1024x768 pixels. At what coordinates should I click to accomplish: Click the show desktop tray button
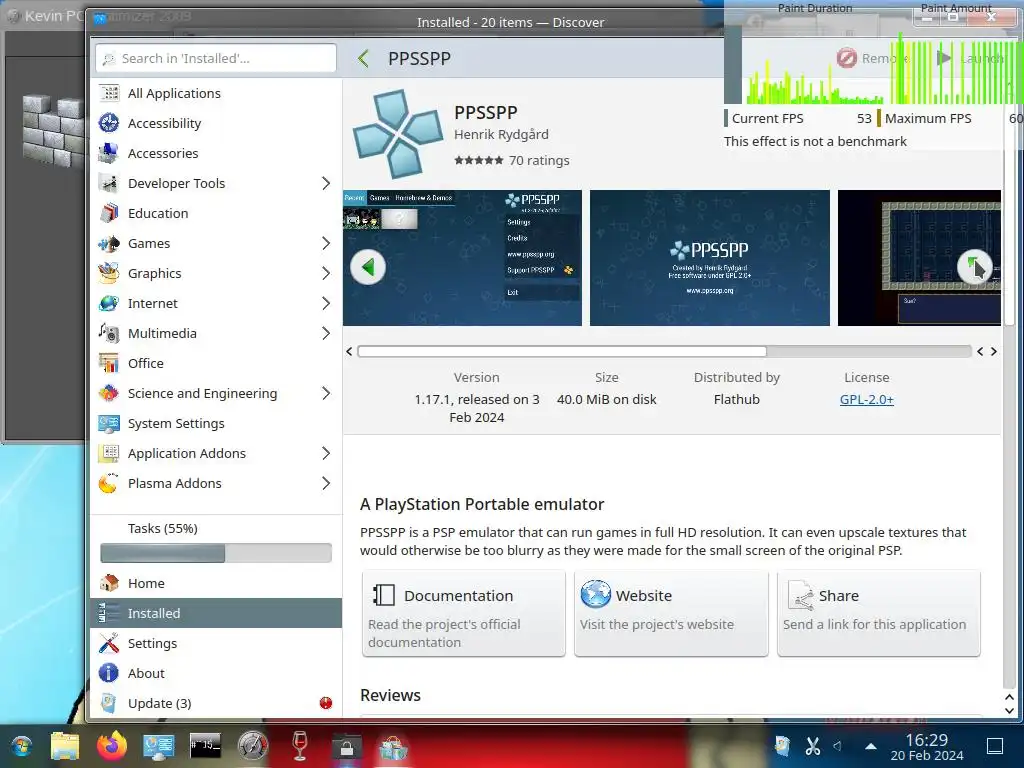[995, 746]
